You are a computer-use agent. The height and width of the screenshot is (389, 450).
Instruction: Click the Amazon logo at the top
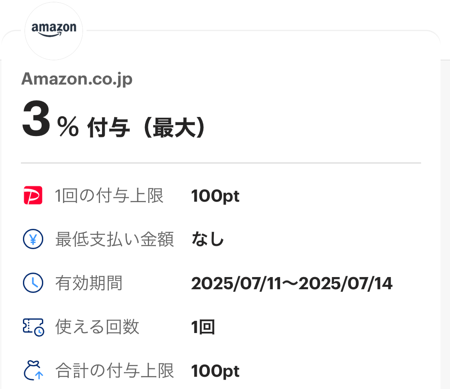click(x=54, y=30)
